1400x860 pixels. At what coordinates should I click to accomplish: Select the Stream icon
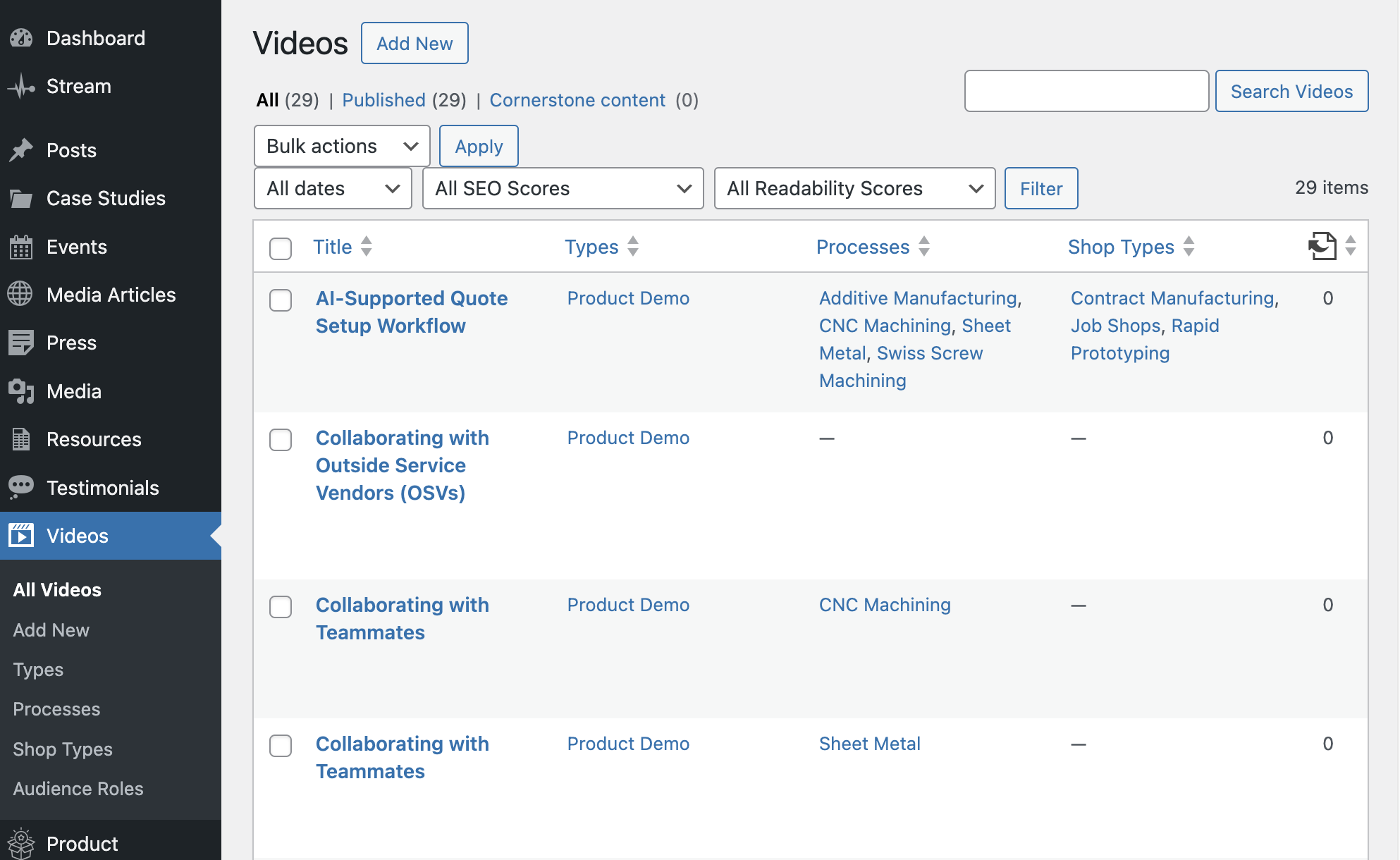click(x=21, y=86)
